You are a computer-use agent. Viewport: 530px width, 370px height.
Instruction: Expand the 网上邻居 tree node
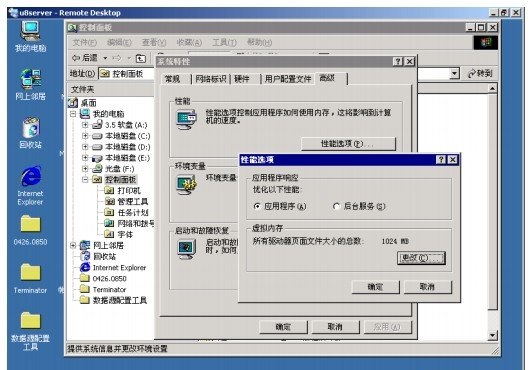click(x=73, y=245)
